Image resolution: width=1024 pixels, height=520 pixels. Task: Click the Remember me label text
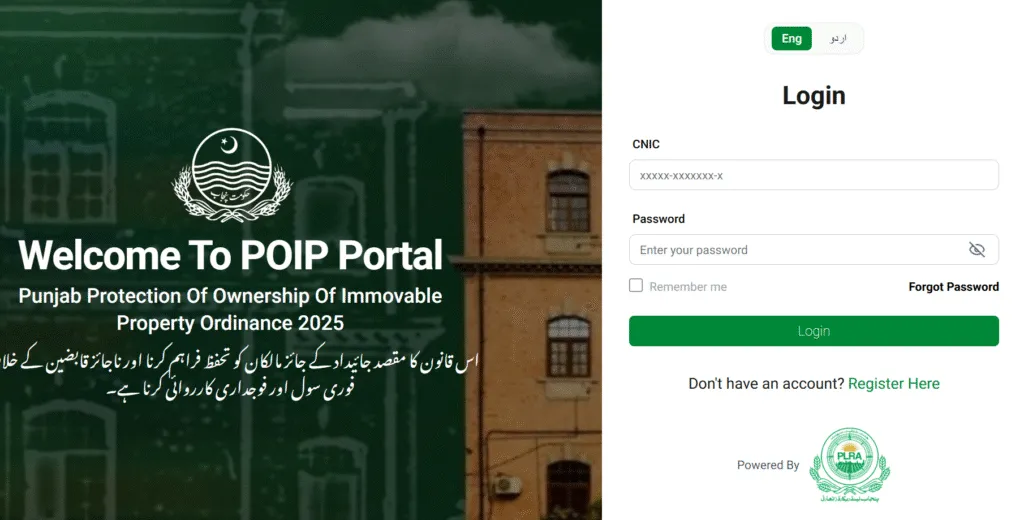coord(688,287)
